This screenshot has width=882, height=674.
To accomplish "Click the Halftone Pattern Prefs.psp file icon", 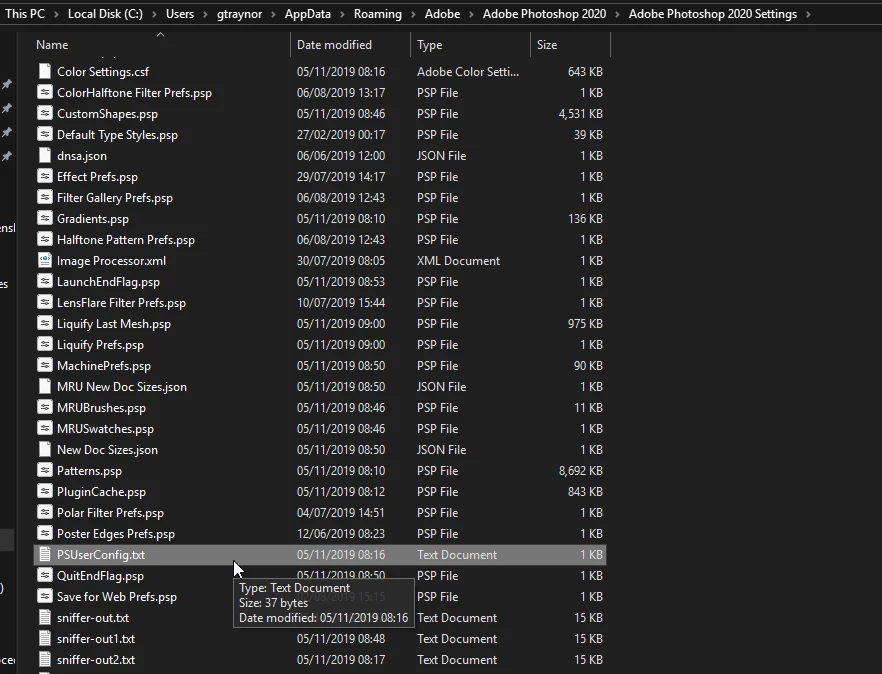I will point(44,240).
